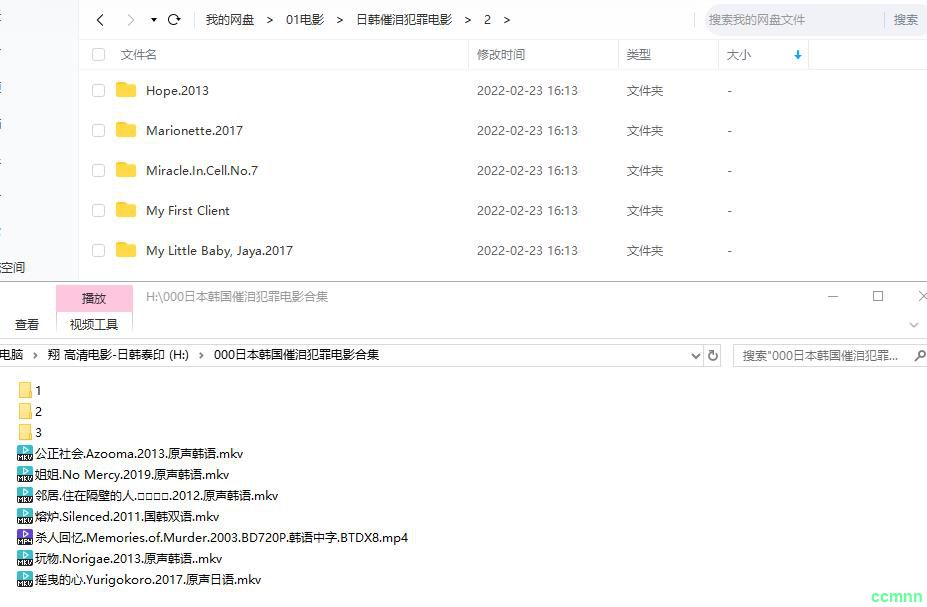The image size is (927, 607).
Task: Open 杀人回忆 Memories.of.Murder mp4 file
Action: tap(221, 538)
